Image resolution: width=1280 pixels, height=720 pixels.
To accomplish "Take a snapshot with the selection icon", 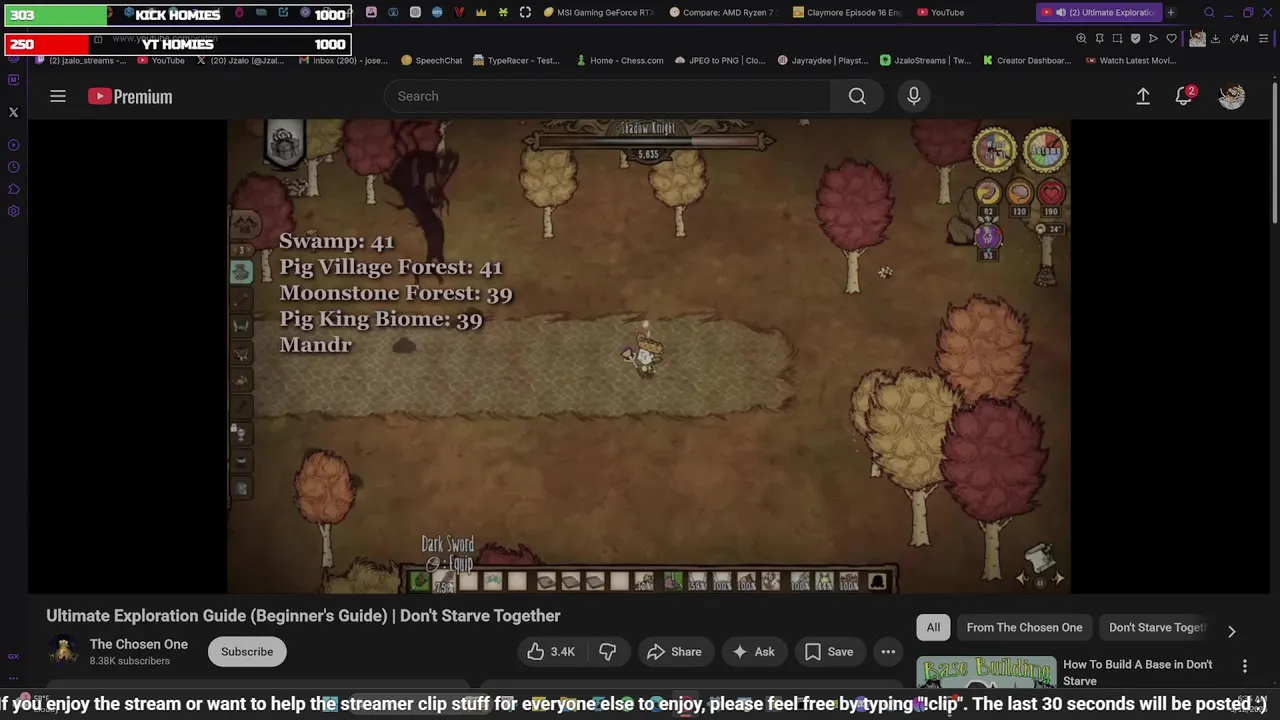I will click(x=1117, y=39).
